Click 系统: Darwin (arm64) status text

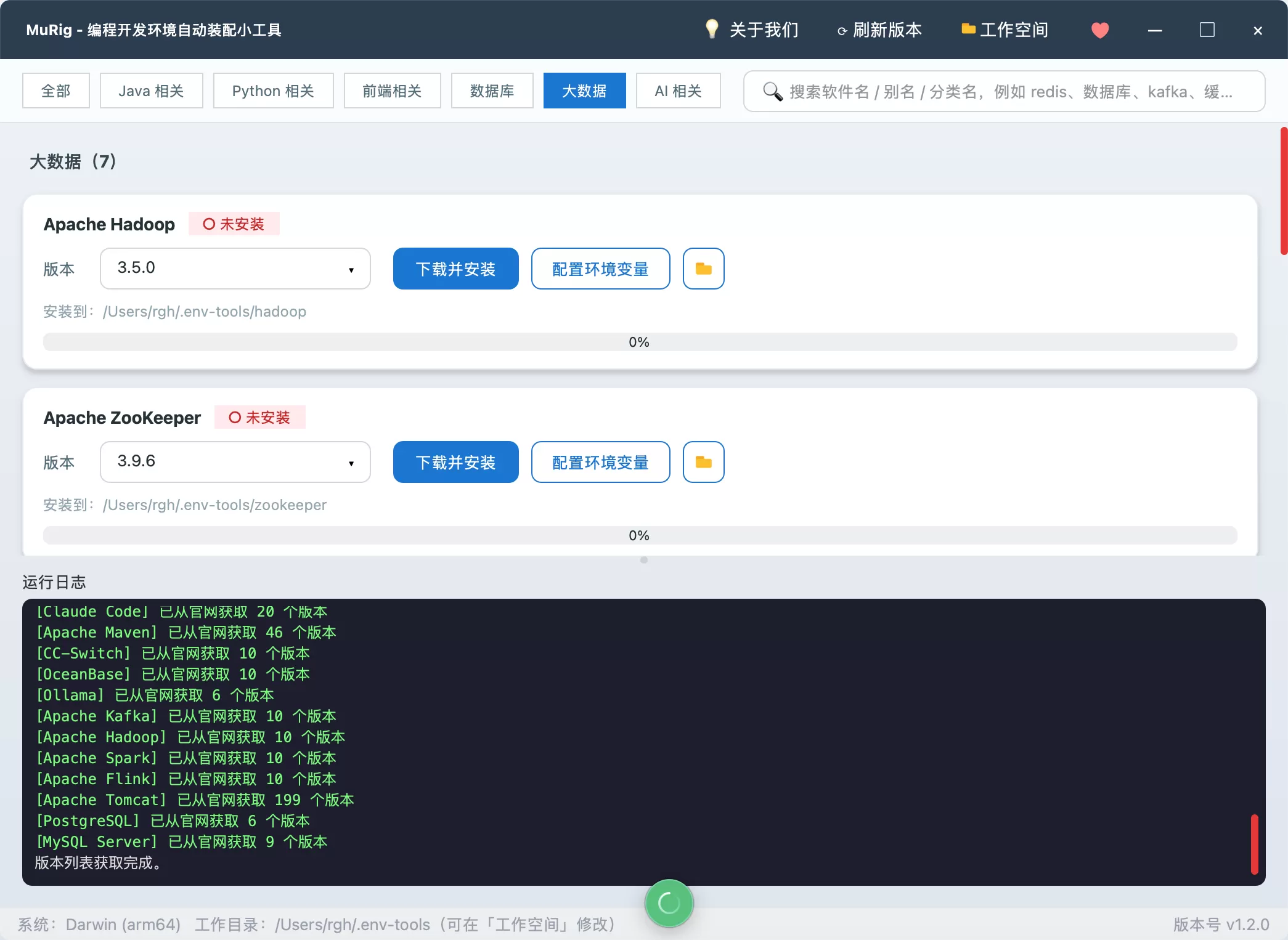(99, 924)
